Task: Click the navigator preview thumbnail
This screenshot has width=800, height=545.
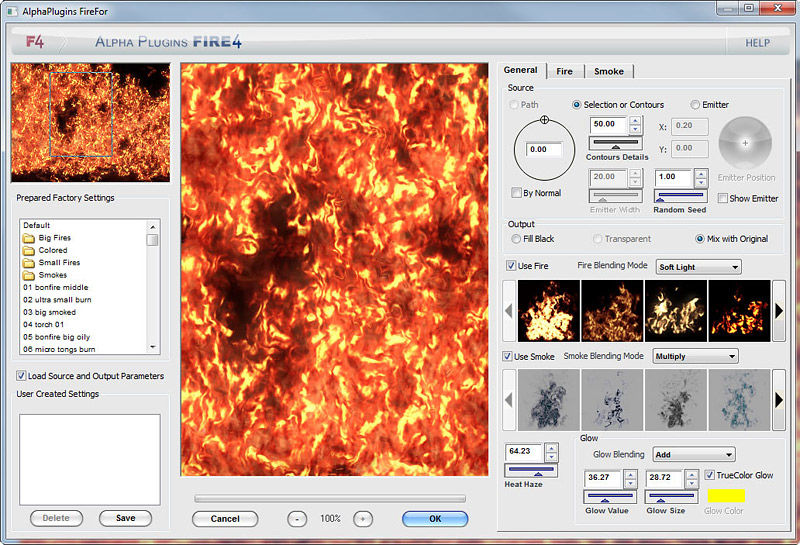Action: (x=90, y=122)
